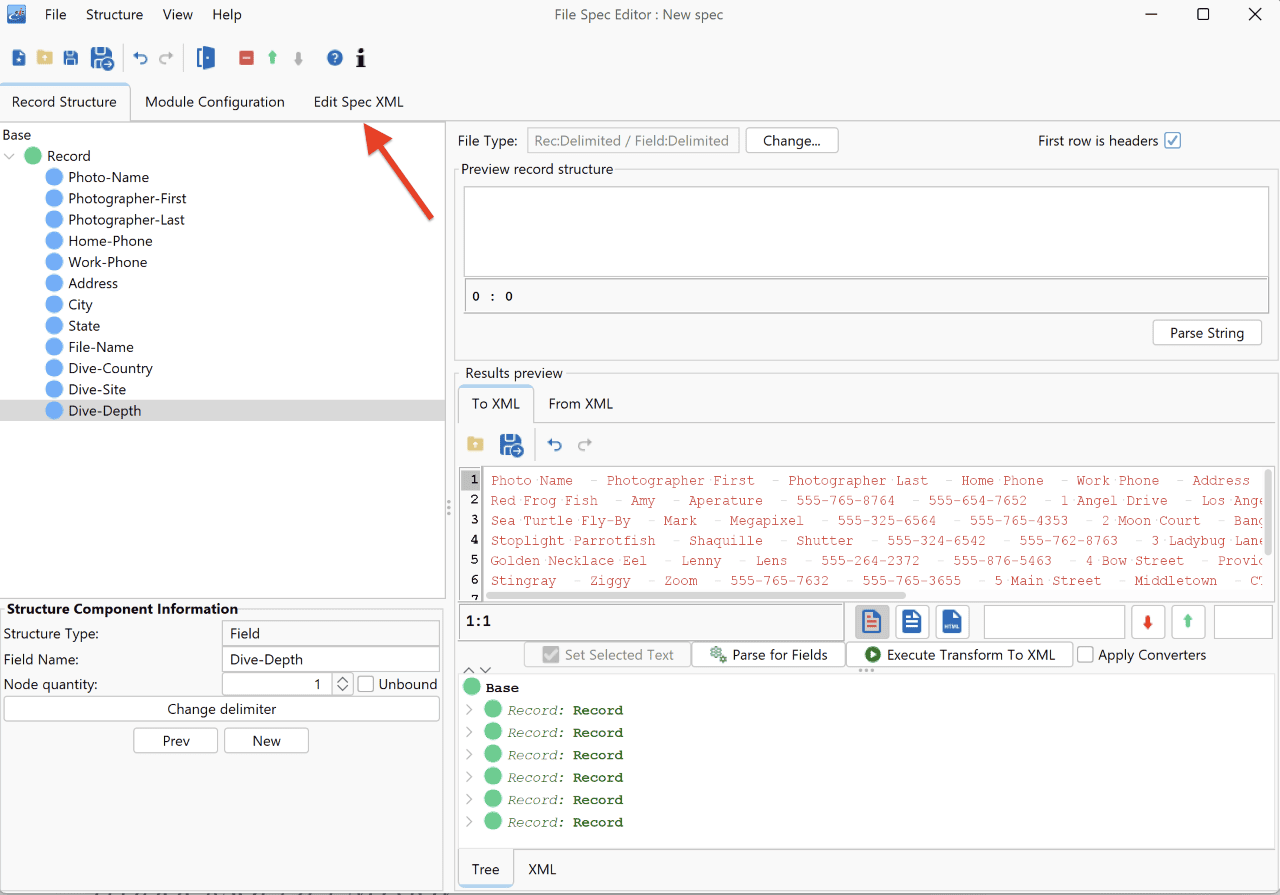Viewport: 1280px width, 895px height.
Task: Tick the Apply Converters checkbox
Action: point(1085,655)
